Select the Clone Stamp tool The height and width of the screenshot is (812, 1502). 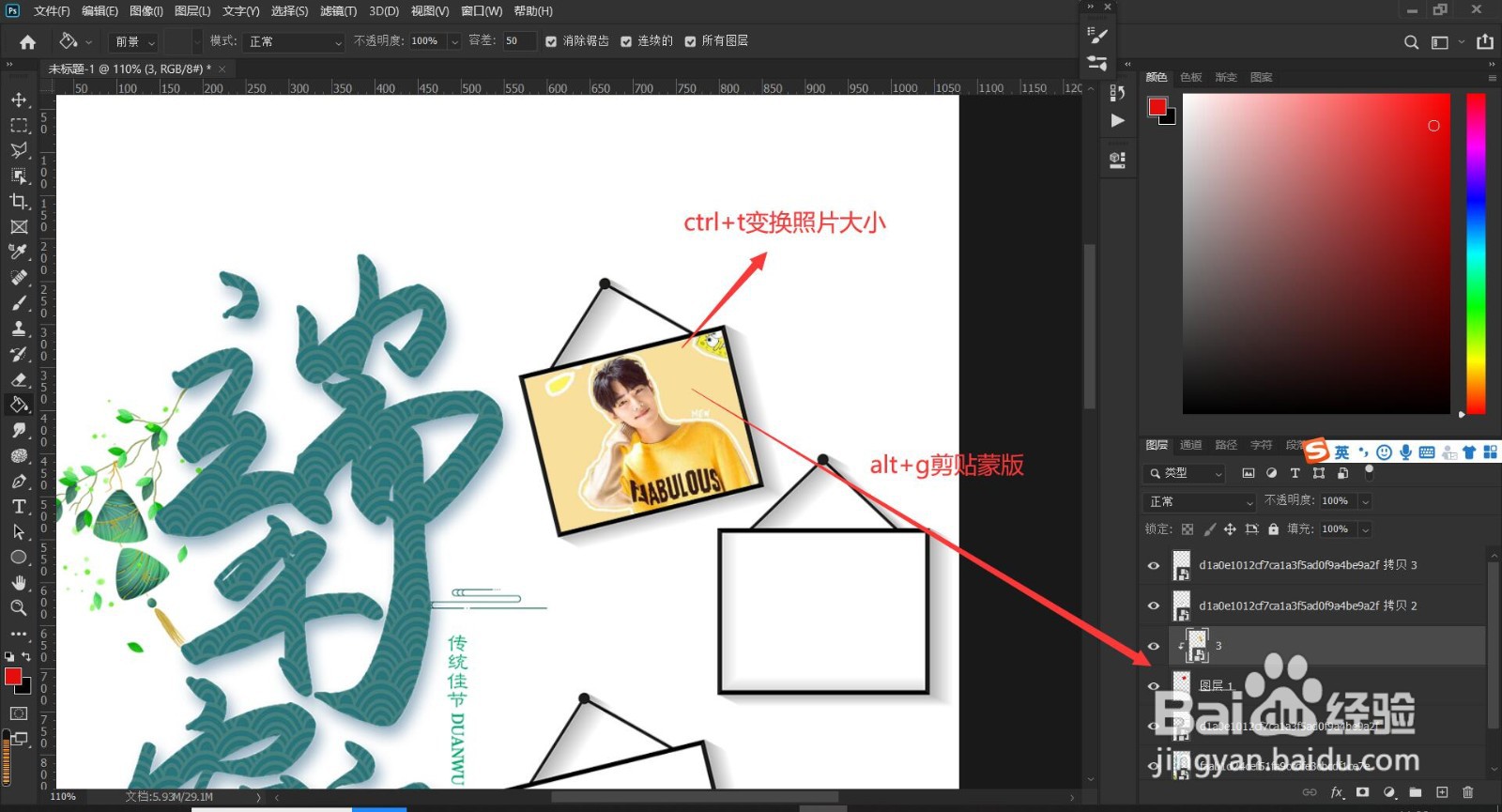click(x=19, y=329)
